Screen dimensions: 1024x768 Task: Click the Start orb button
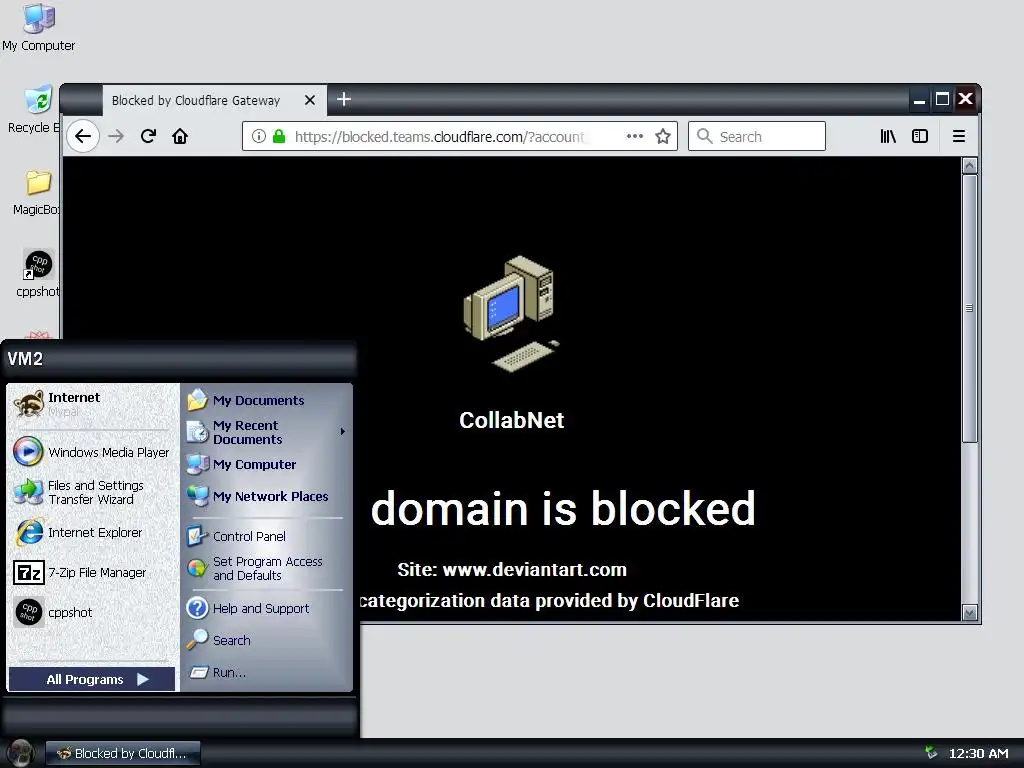[20, 752]
